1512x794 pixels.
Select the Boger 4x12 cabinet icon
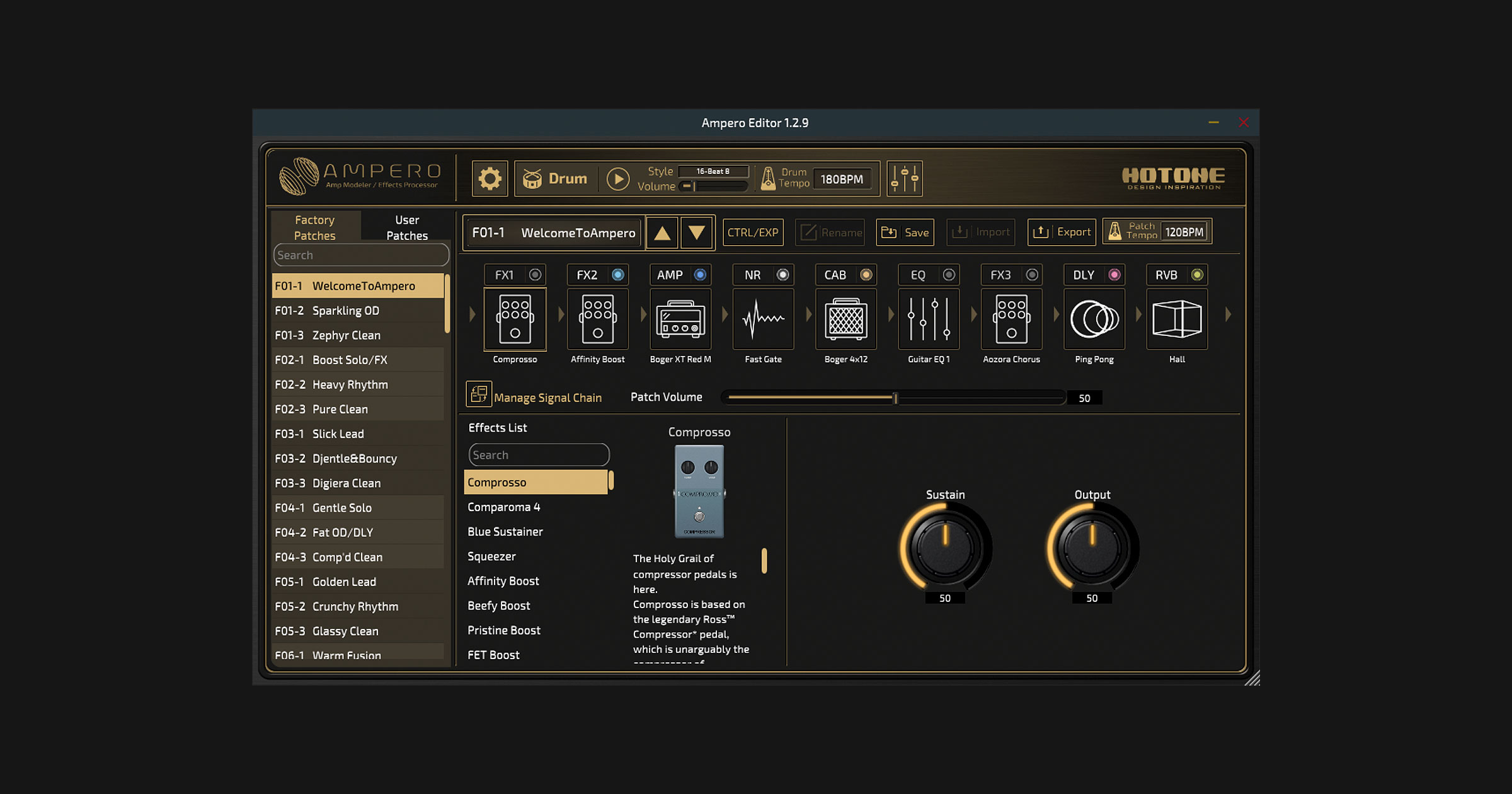pyautogui.click(x=845, y=319)
